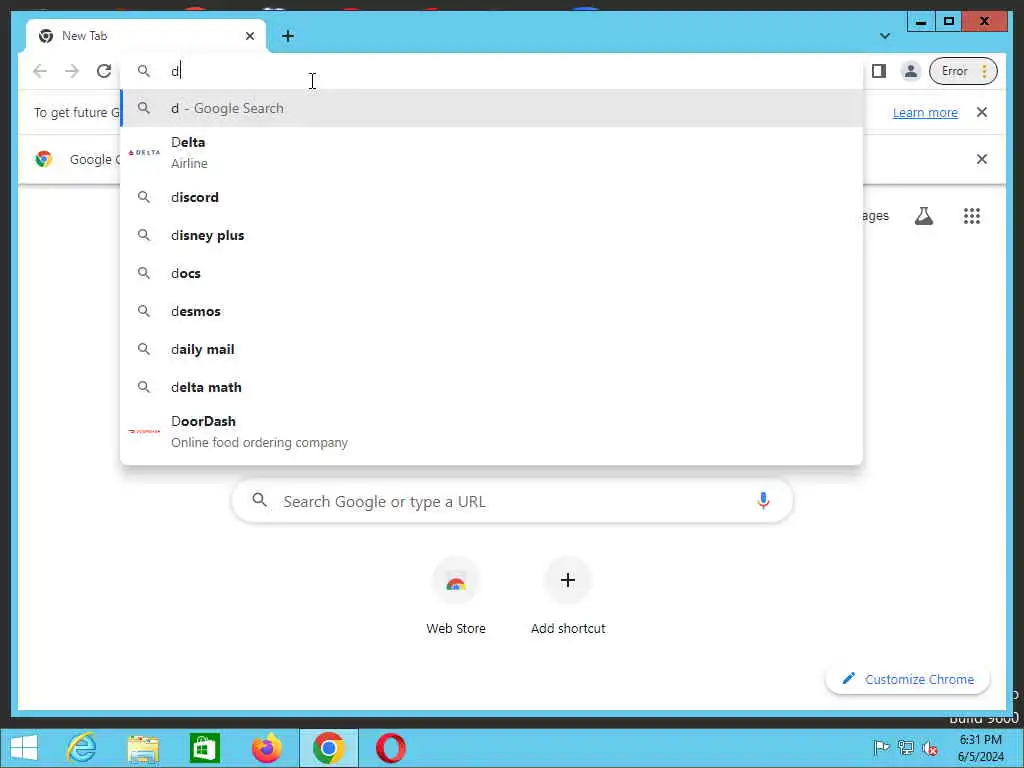Viewport: 1024px width, 768px height.
Task: Open the Search Labs flask icon
Action: point(923,216)
